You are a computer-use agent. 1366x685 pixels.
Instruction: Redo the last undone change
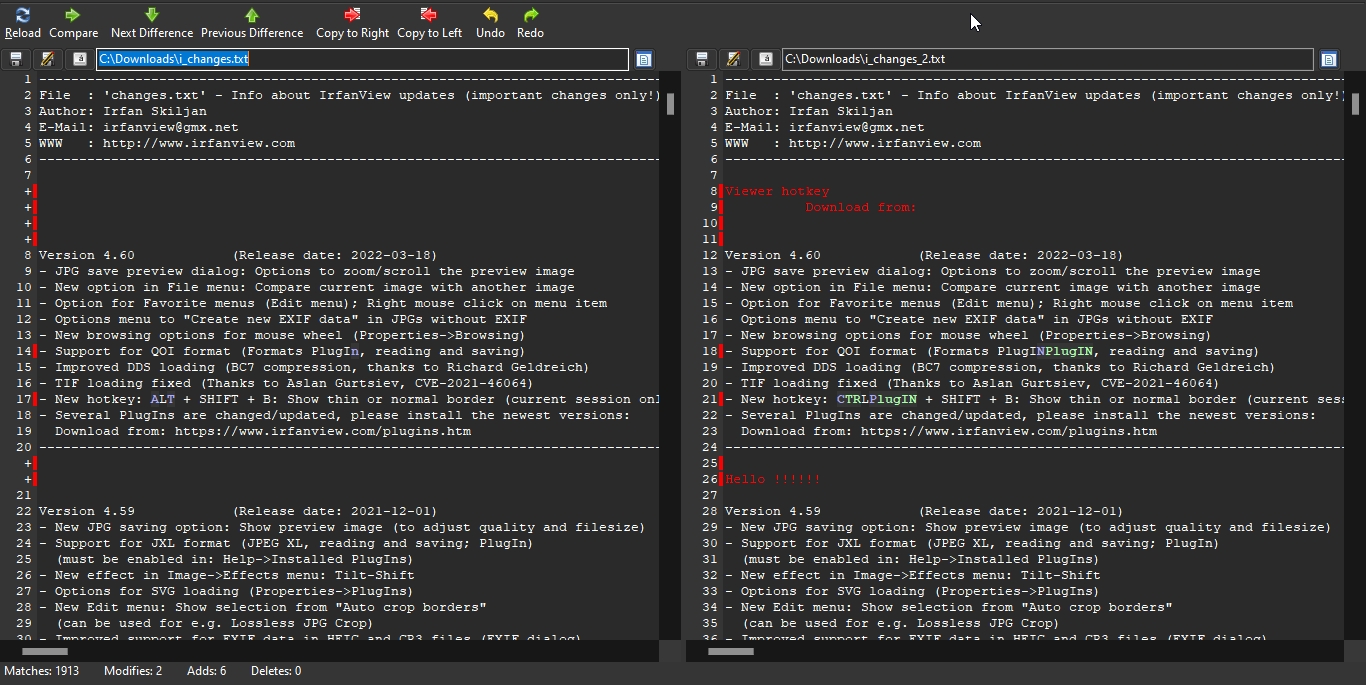[529, 20]
